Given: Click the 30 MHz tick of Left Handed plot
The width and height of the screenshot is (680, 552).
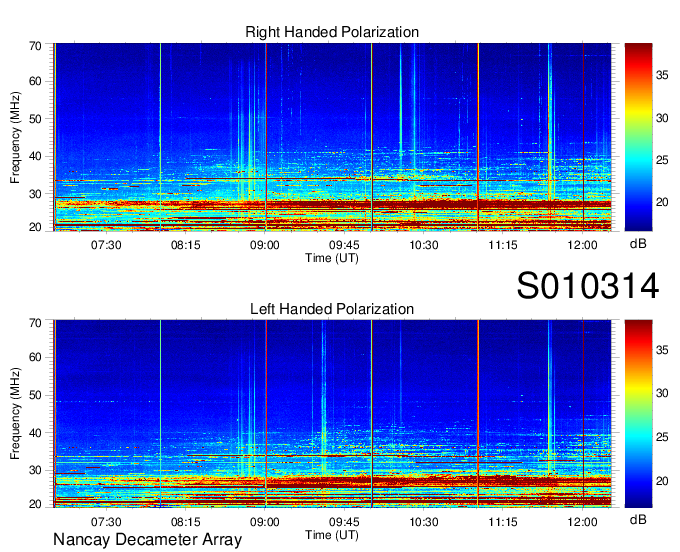Looking at the screenshot, I should 35,470.
